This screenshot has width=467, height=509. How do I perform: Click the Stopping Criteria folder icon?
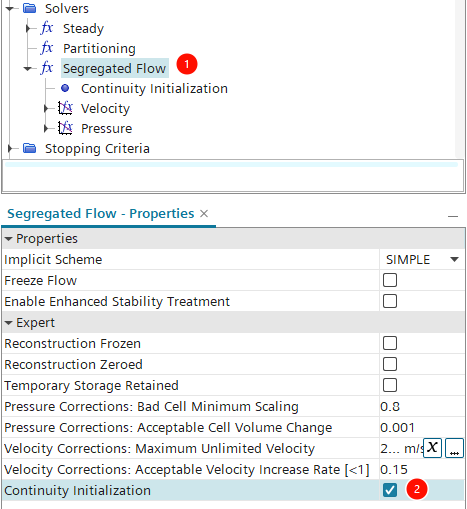(29, 148)
